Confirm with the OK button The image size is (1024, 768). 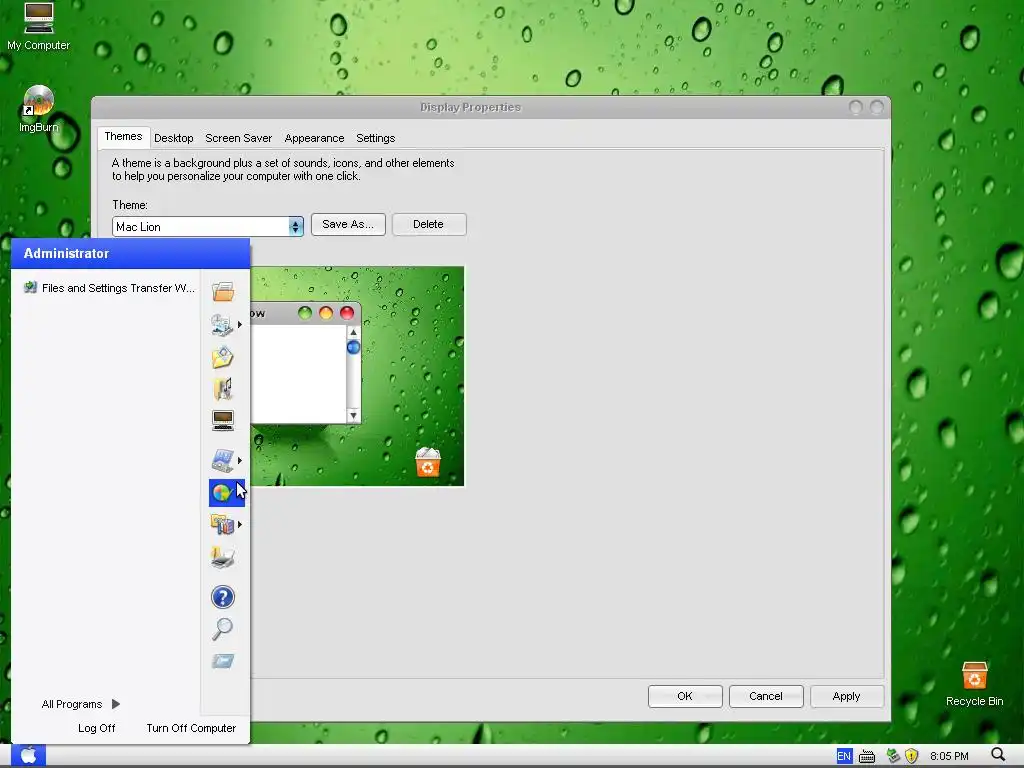pos(685,696)
